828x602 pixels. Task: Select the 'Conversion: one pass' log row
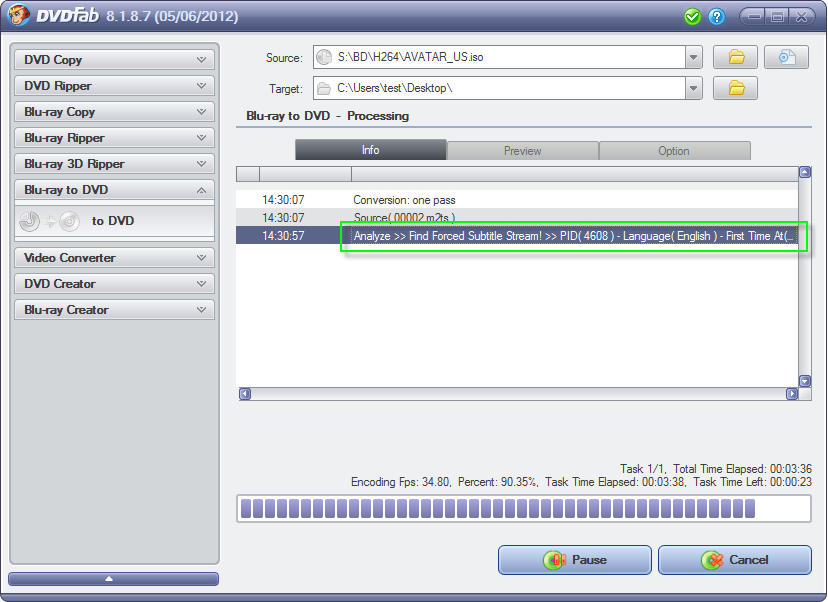point(517,200)
